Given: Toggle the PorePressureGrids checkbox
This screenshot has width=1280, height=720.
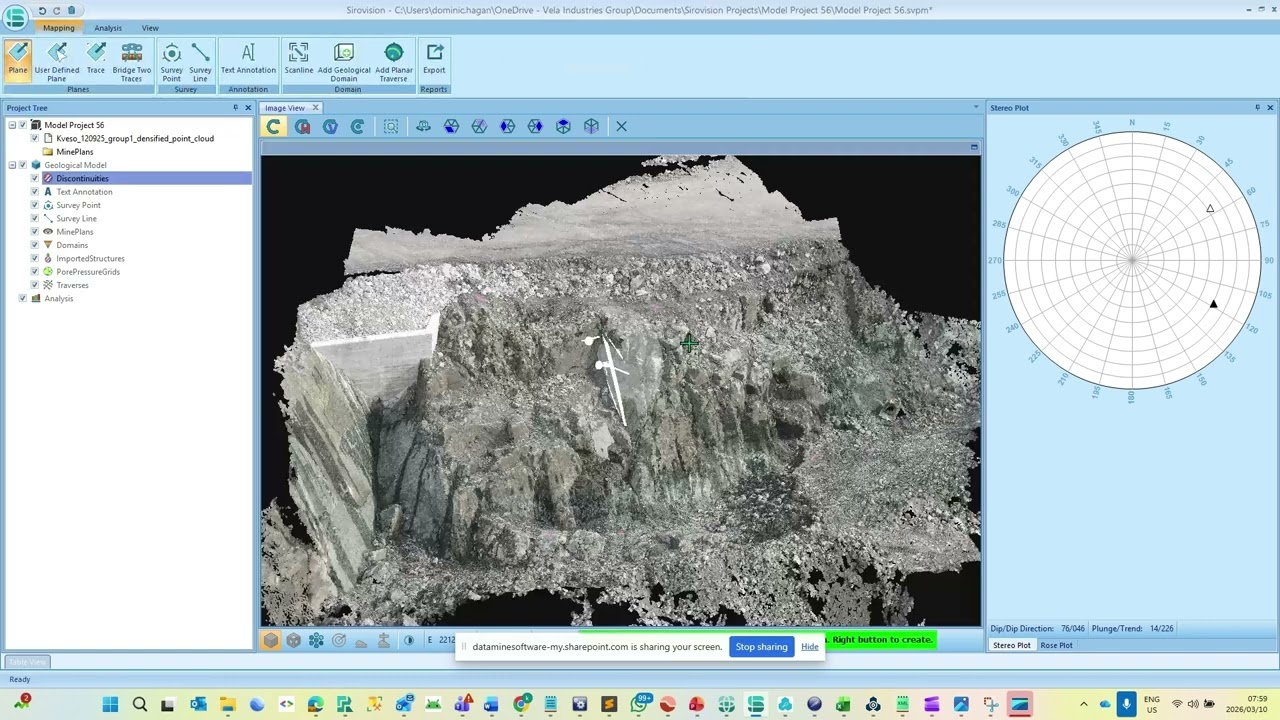Looking at the screenshot, I should coord(35,272).
